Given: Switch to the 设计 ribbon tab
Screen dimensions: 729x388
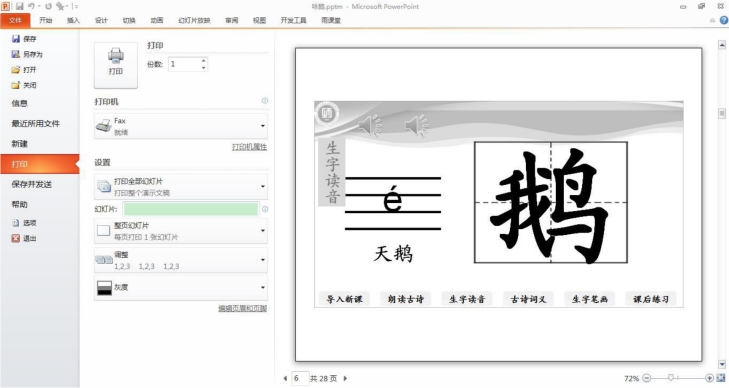Looking at the screenshot, I should [101, 20].
